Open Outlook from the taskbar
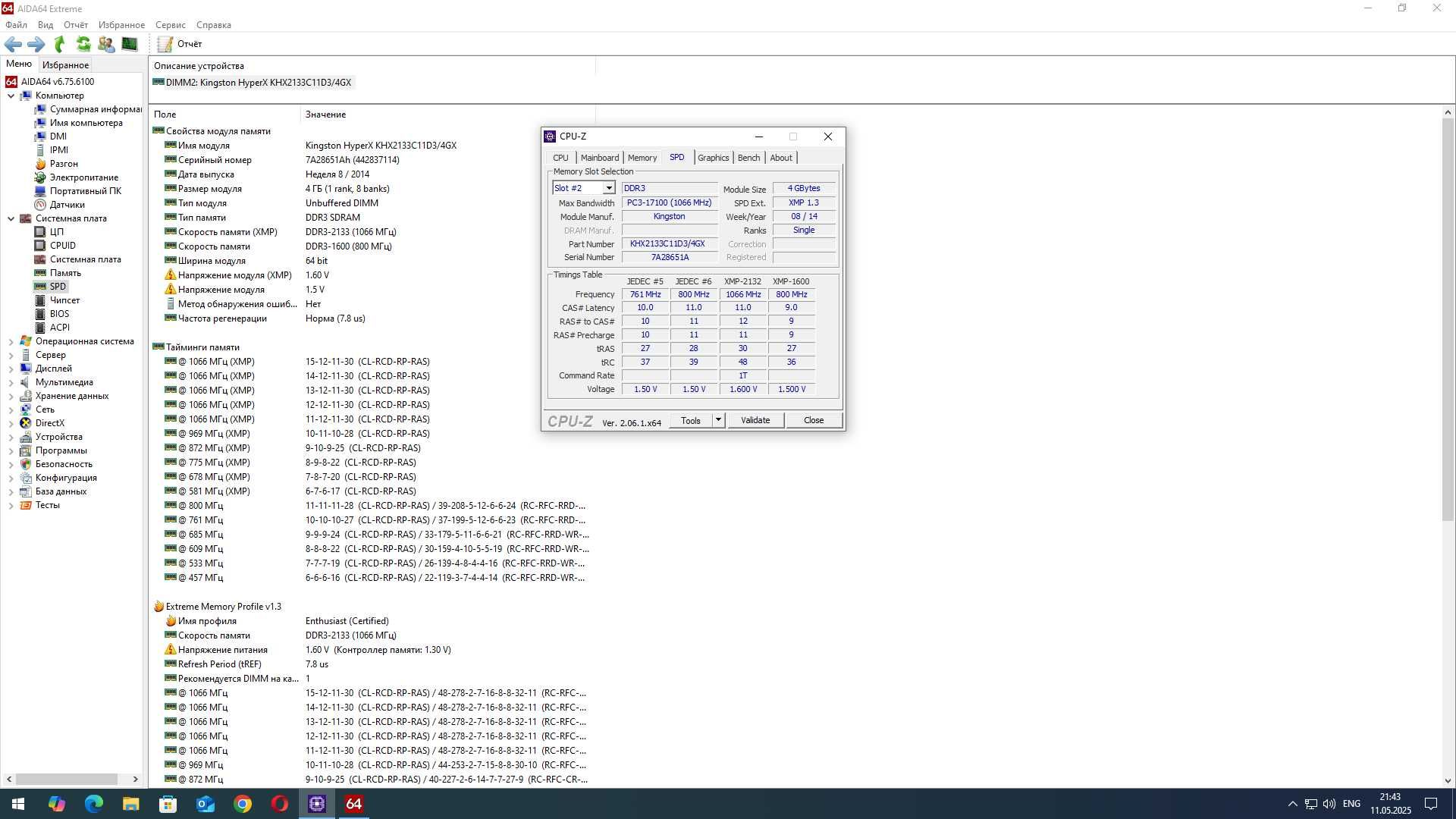The width and height of the screenshot is (1456, 819). click(206, 804)
